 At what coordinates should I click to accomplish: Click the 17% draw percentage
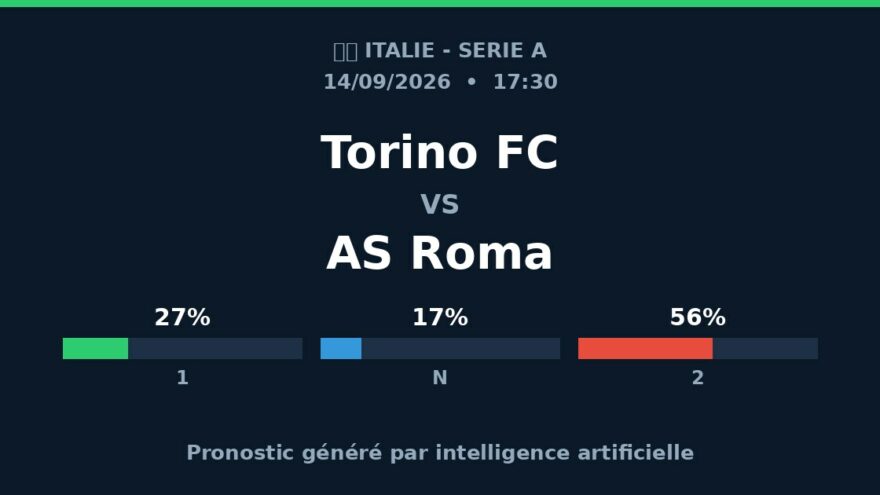pyautogui.click(x=440, y=318)
